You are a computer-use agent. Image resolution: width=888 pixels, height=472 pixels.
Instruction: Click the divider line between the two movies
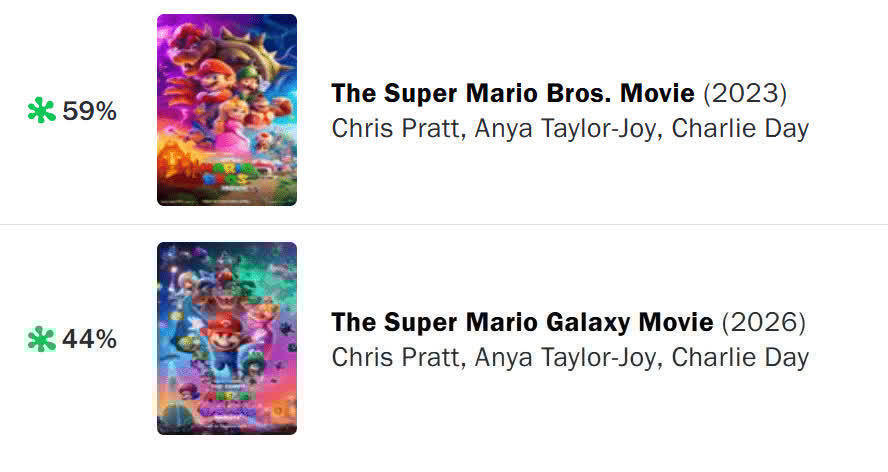click(x=444, y=224)
